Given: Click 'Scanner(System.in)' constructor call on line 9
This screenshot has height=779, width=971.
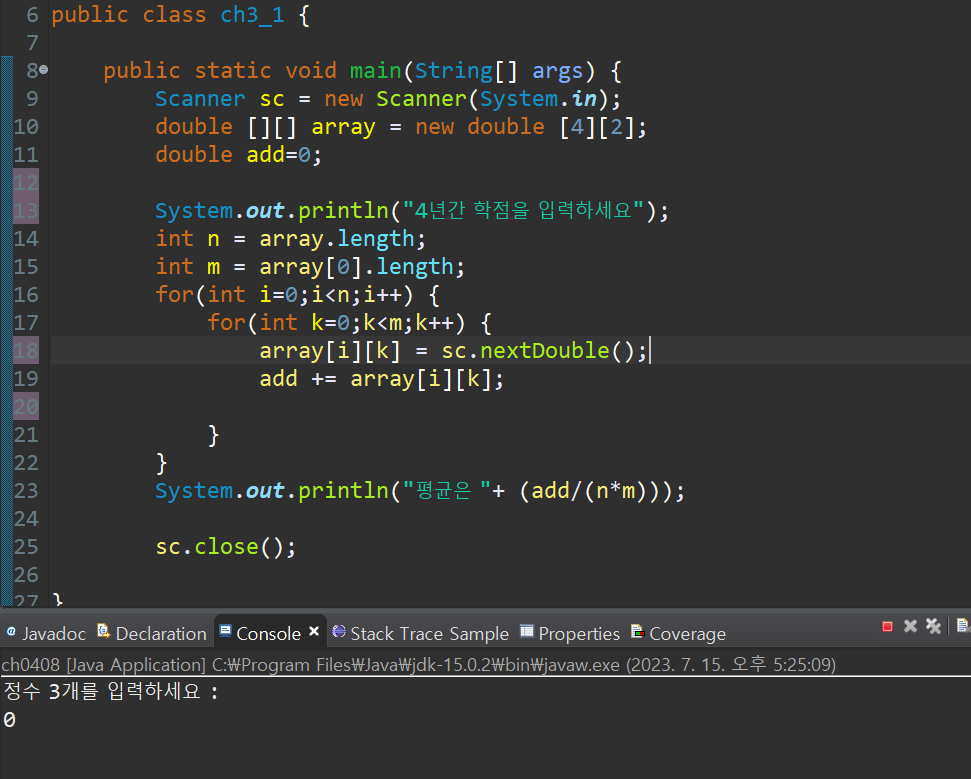Looking at the screenshot, I should 492,99.
